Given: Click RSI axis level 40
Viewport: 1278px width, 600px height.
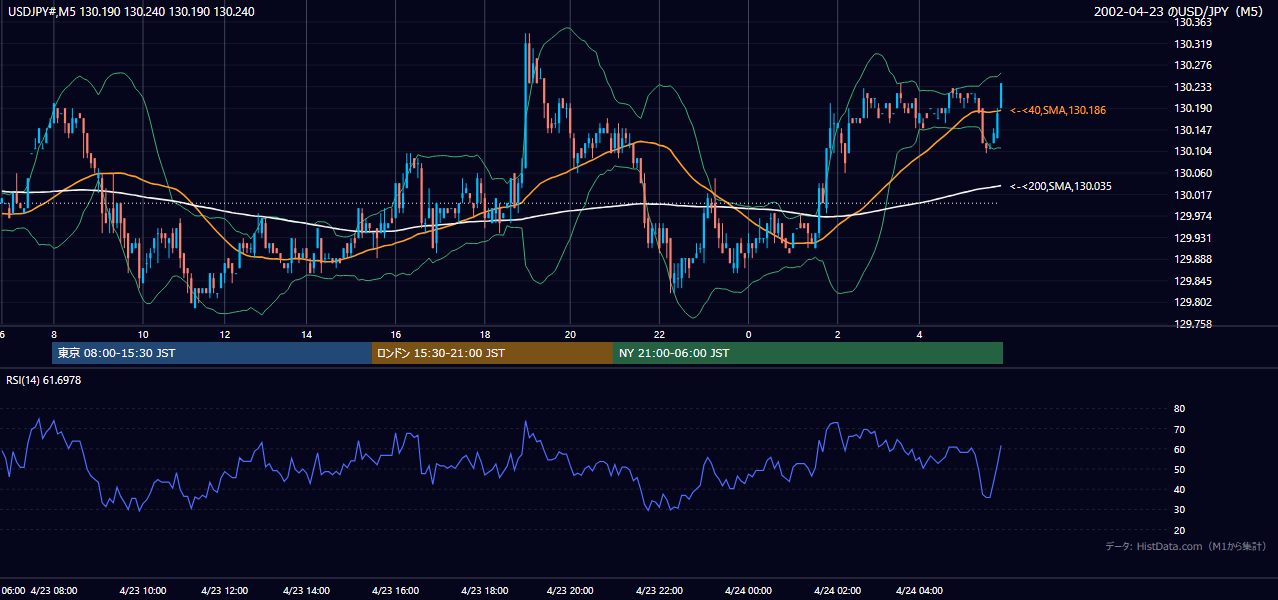Looking at the screenshot, I should coord(1179,489).
